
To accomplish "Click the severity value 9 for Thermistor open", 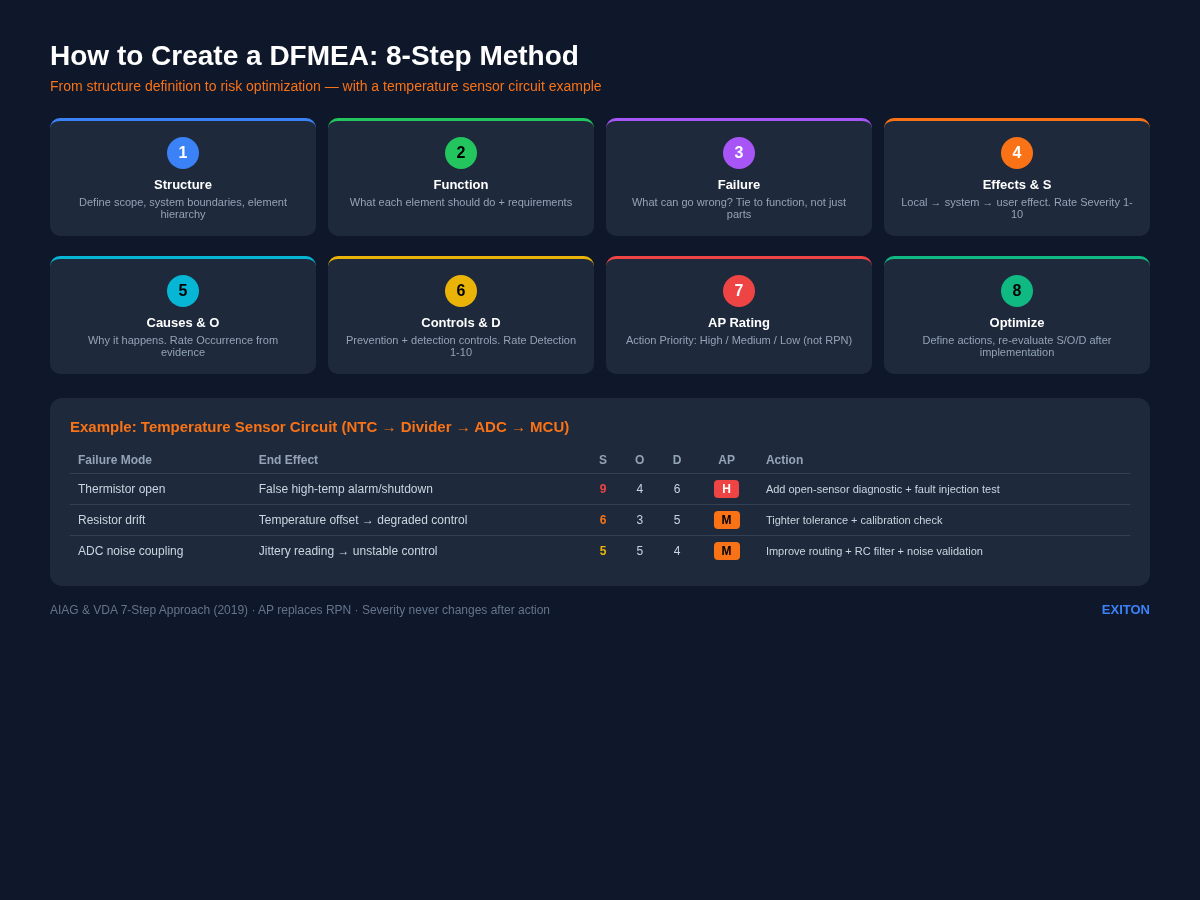I will tap(602, 489).
